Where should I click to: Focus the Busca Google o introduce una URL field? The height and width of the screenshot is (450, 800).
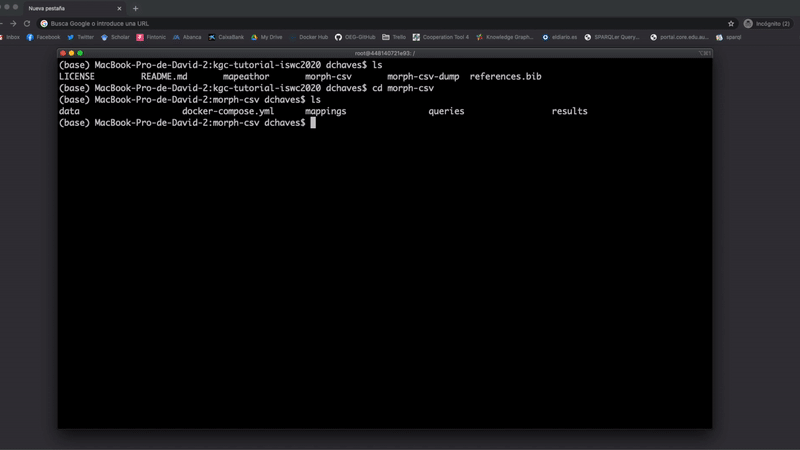pyautogui.click(x=383, y=23)
